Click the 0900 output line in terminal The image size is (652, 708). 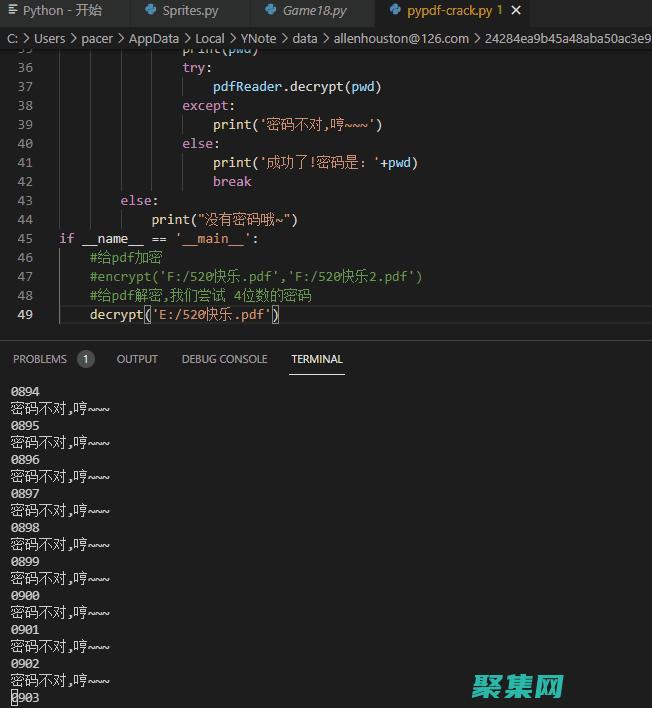[25, 596]
